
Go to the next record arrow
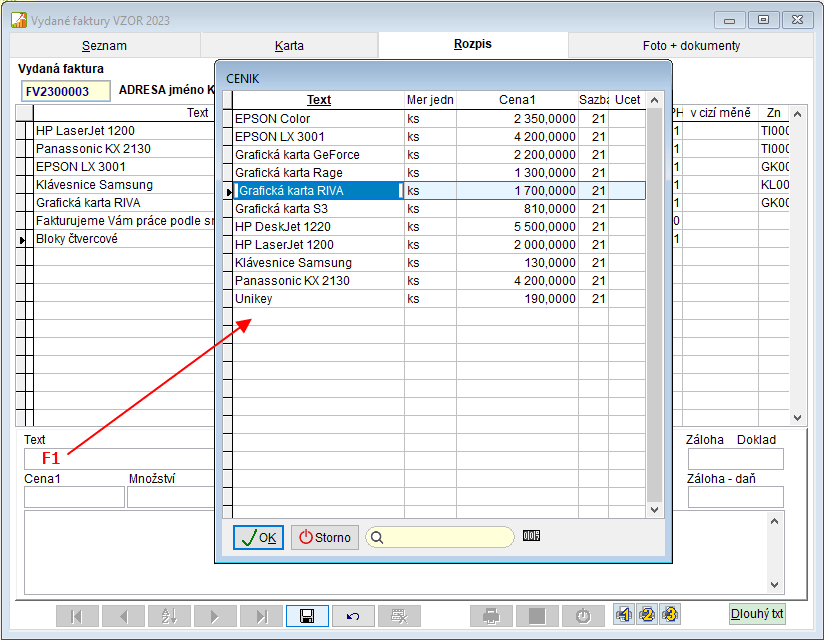215,616
